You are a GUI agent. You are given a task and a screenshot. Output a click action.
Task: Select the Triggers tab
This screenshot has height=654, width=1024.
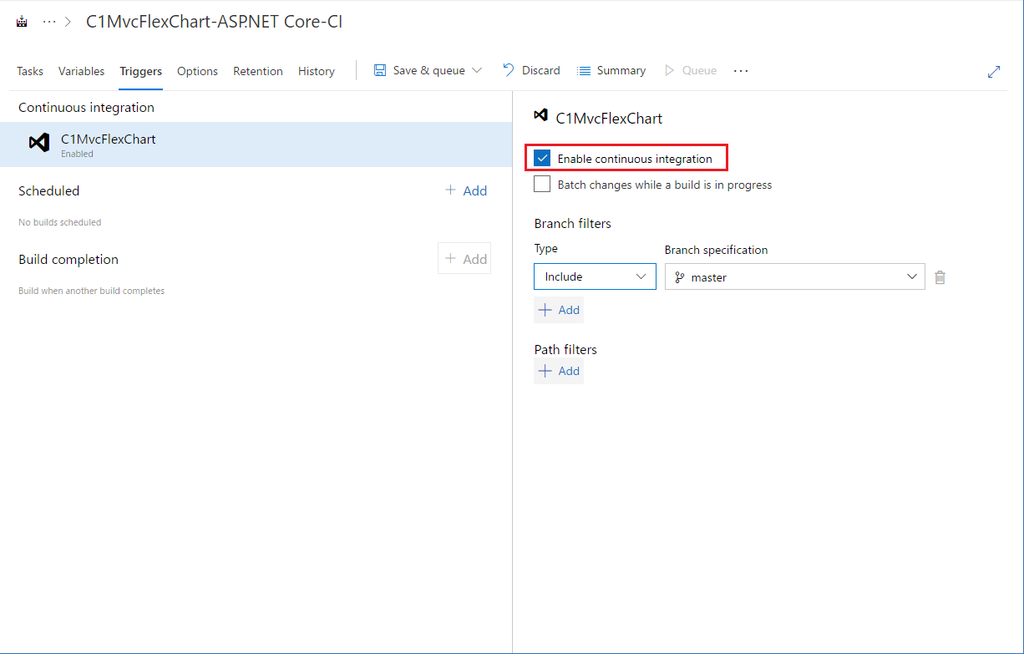coord(140,71)
